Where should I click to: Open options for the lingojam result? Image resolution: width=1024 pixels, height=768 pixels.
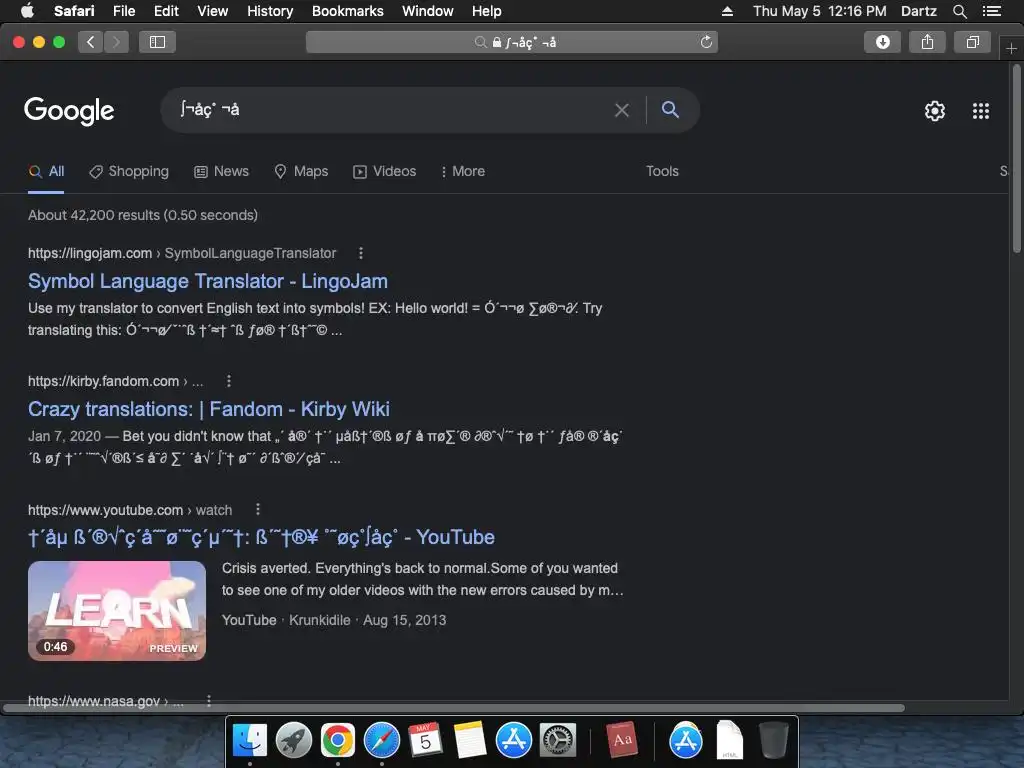pyautogui.click(x=360, y=253)
